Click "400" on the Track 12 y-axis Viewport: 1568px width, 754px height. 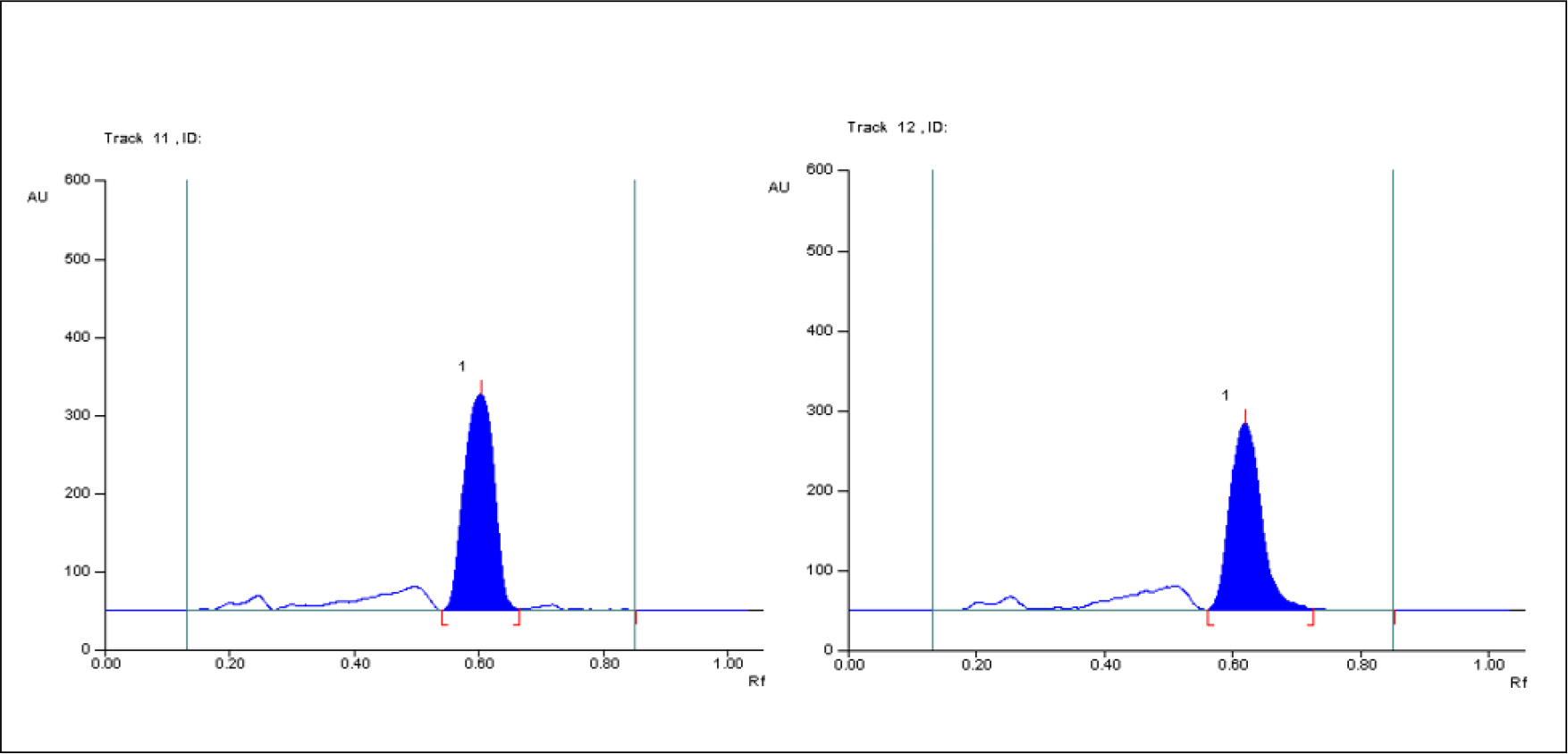point(819,331)
